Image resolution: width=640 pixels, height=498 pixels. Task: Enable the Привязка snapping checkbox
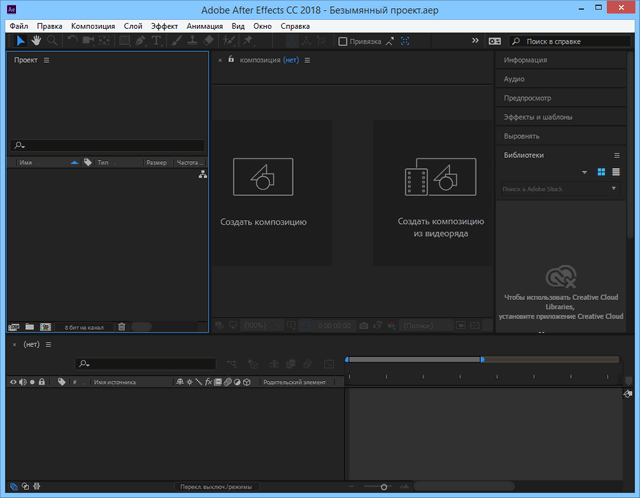coord(343,42)
